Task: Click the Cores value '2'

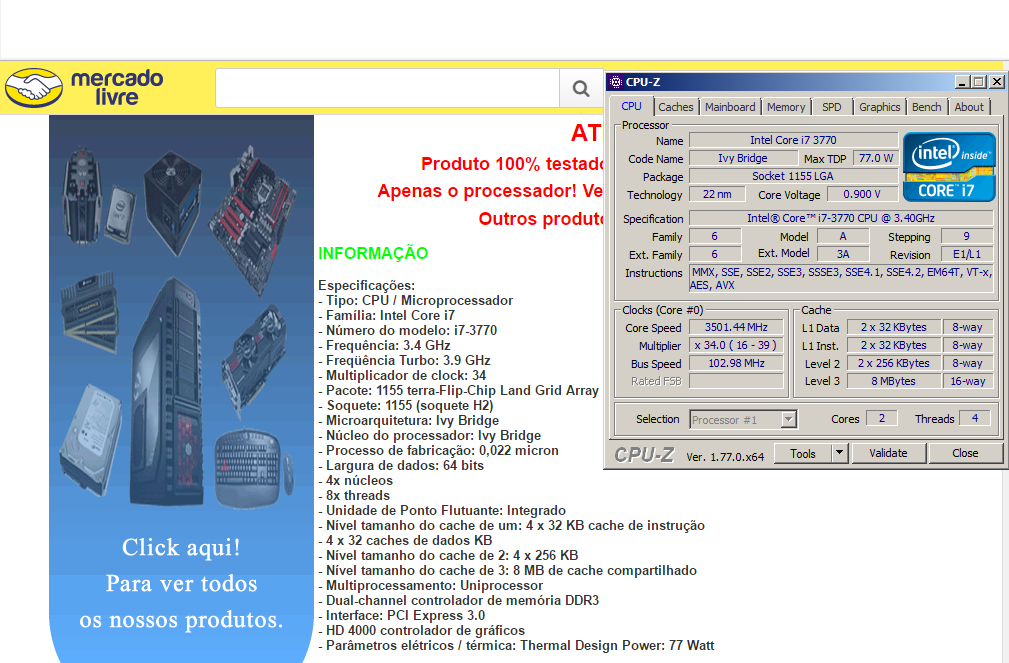Action: click(882, 418)
